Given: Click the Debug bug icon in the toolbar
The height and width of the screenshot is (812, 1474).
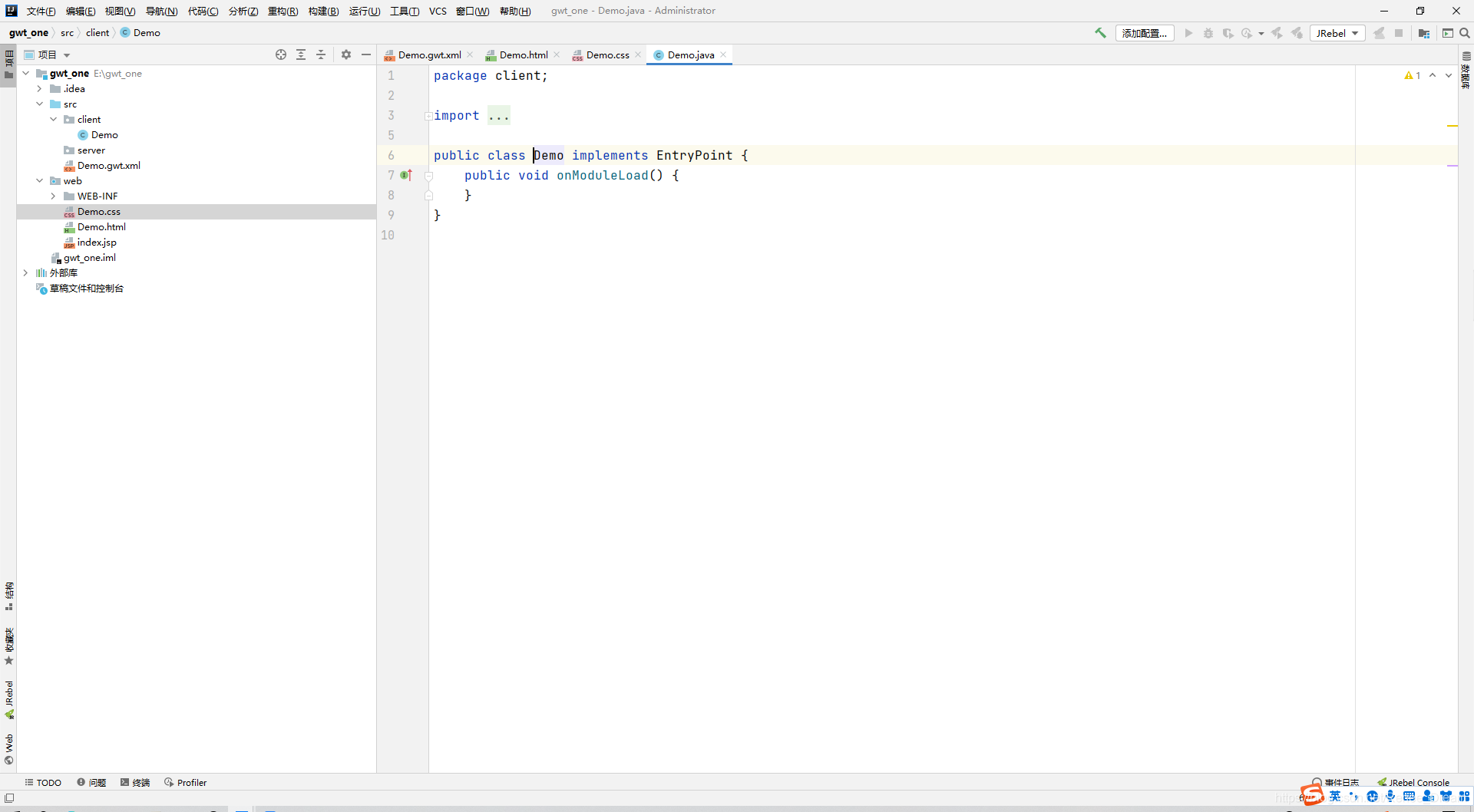Looking at the screenshot, I should click(1208, 33).
